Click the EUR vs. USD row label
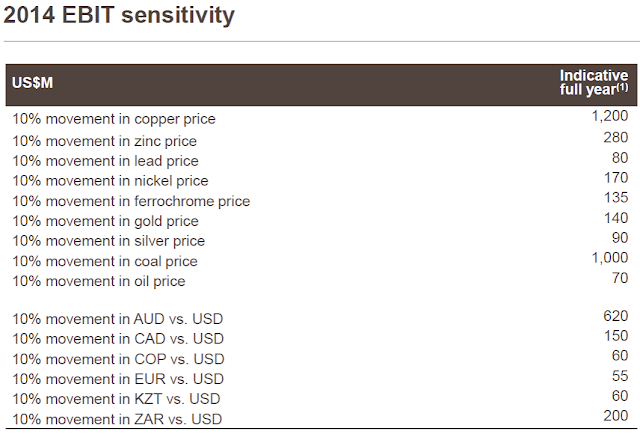 pos(118,378)
